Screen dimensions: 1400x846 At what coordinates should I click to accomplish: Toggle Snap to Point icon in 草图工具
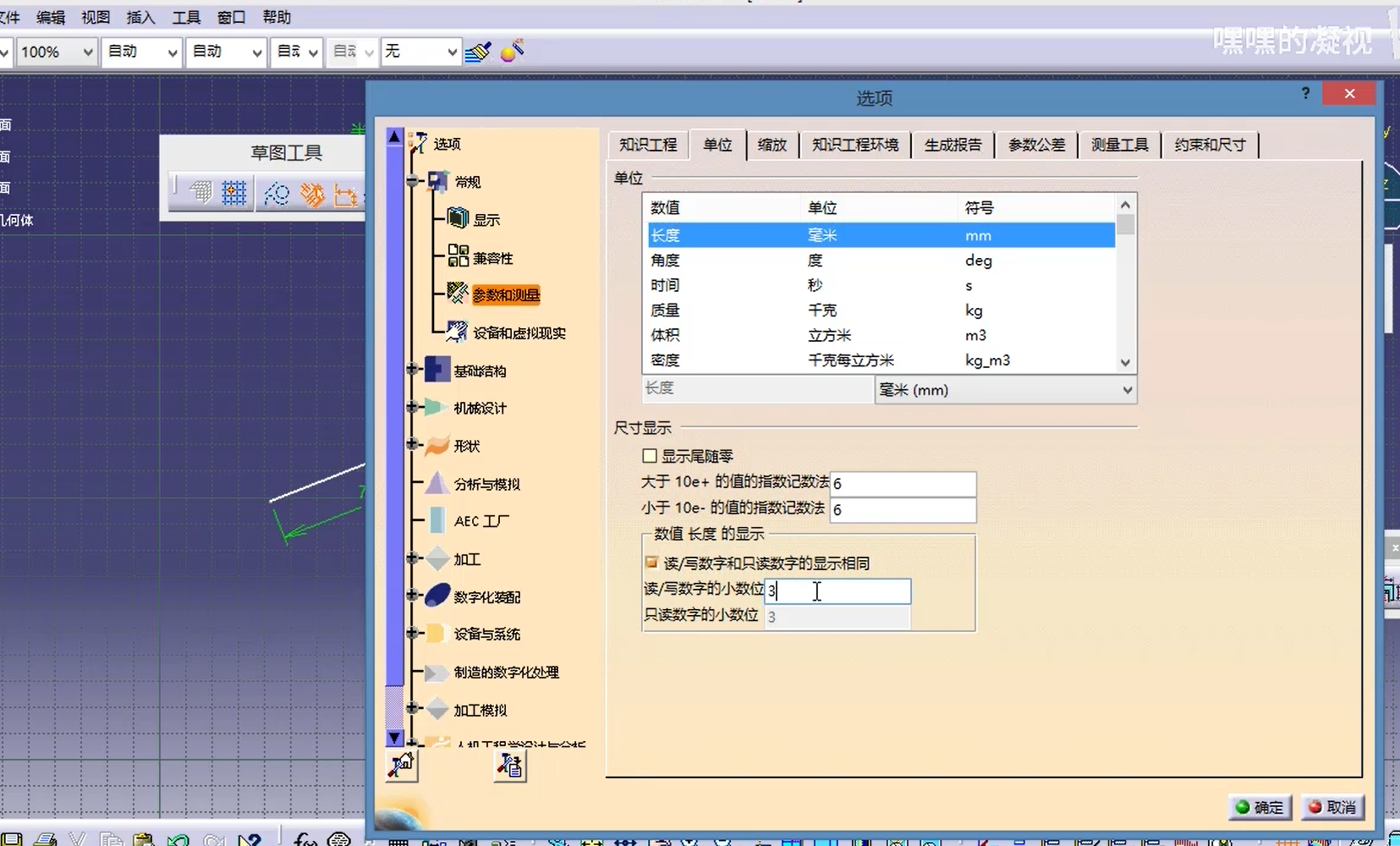[234, 193]
